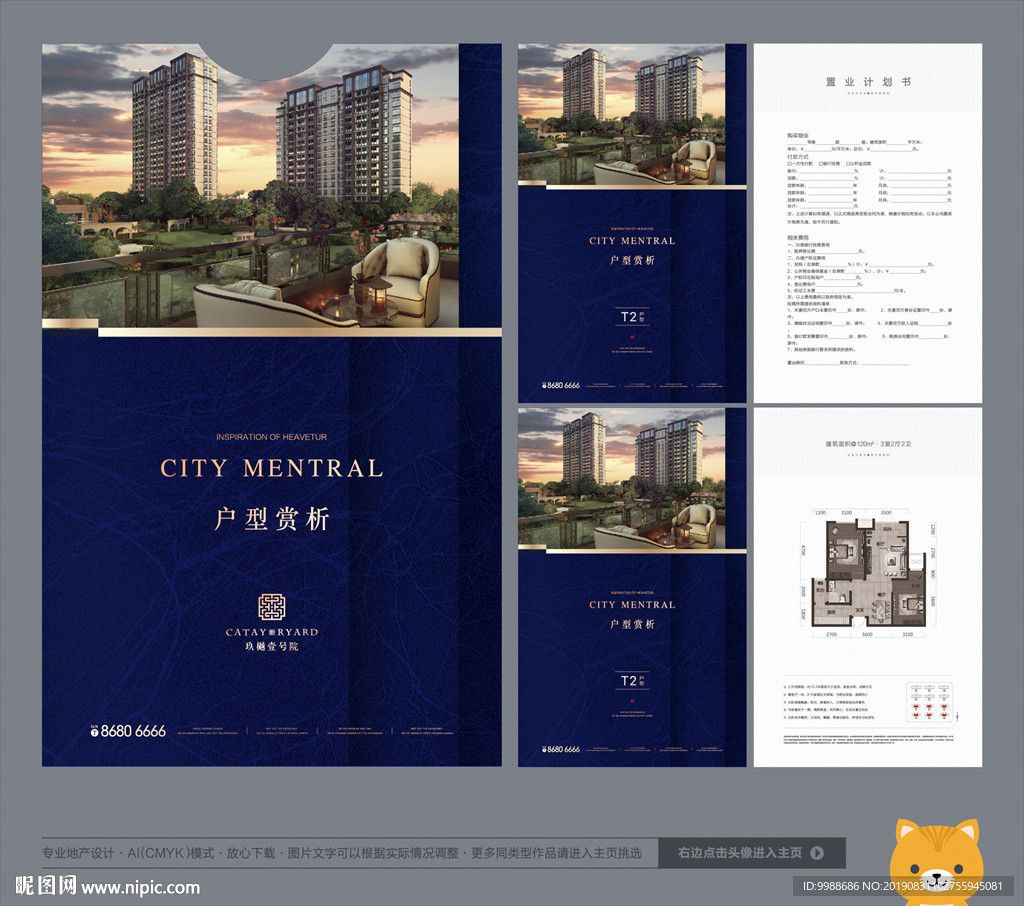Image resolution: width=1024 pixels, height=906 pixels.
Task: Click the phone icon beside 8680 6666
Action: point(97,731)
